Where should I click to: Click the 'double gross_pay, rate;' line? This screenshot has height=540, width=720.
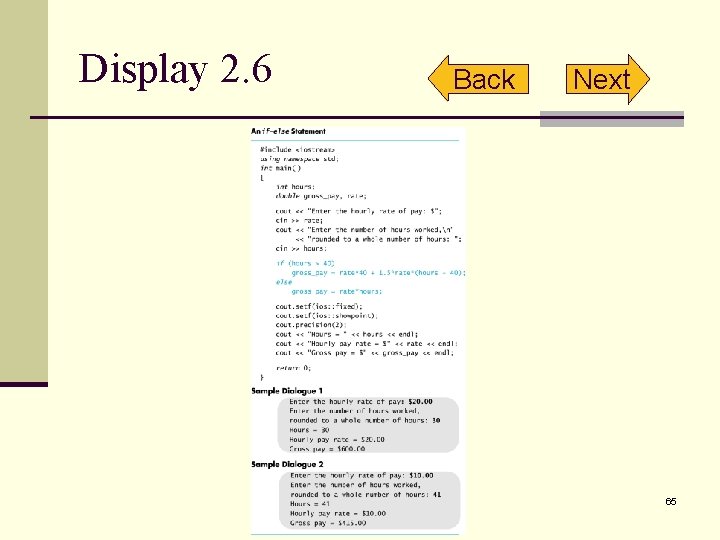click(321, 196)
